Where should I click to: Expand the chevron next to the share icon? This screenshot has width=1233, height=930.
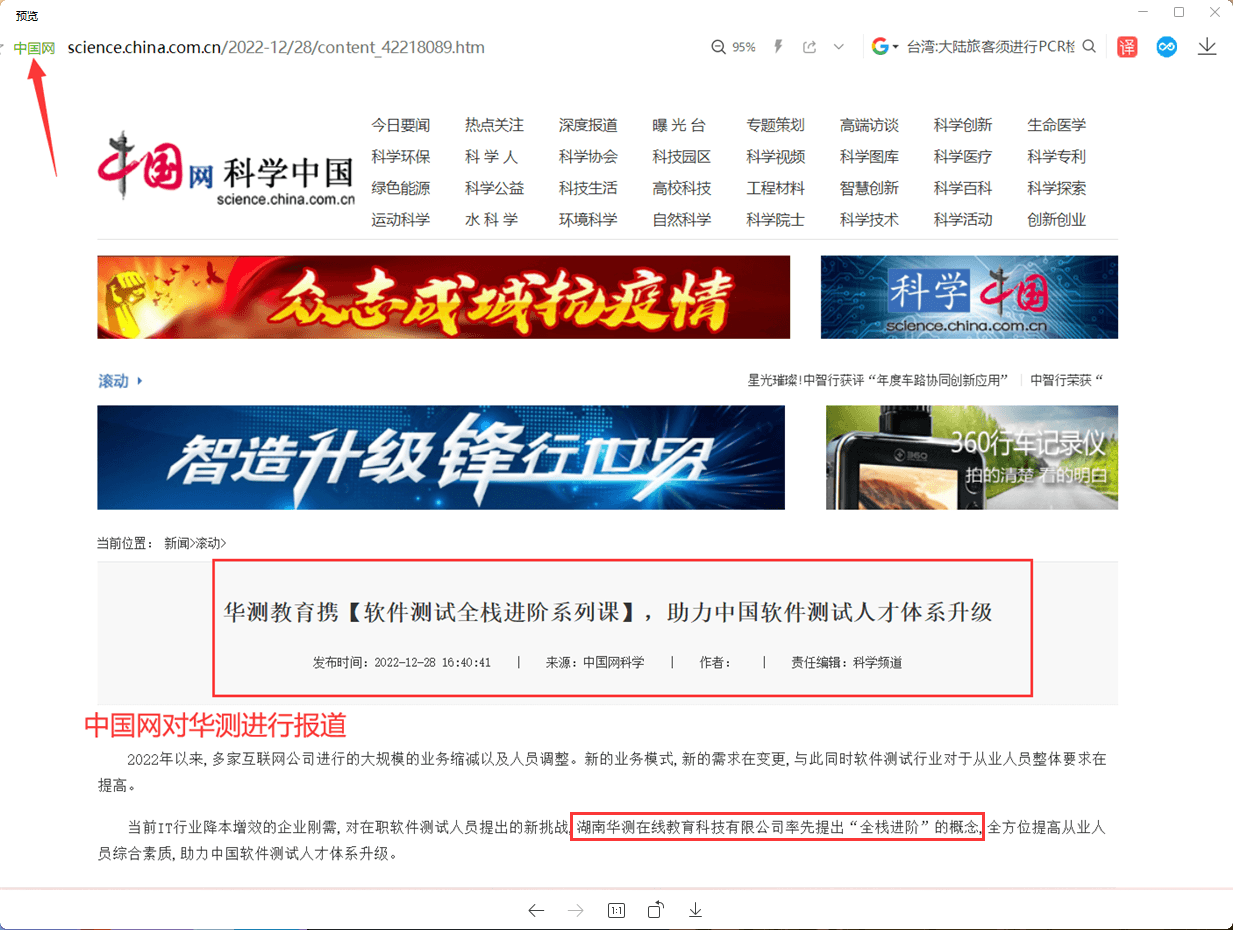(x=839, y=47)
